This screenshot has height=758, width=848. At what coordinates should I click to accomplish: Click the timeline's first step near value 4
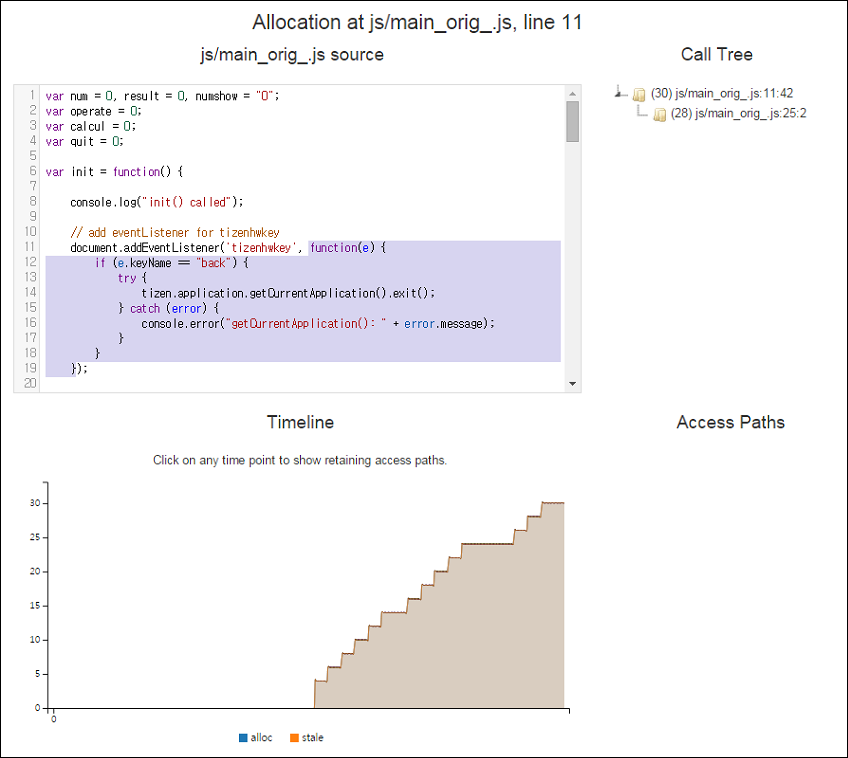[321, 681]
